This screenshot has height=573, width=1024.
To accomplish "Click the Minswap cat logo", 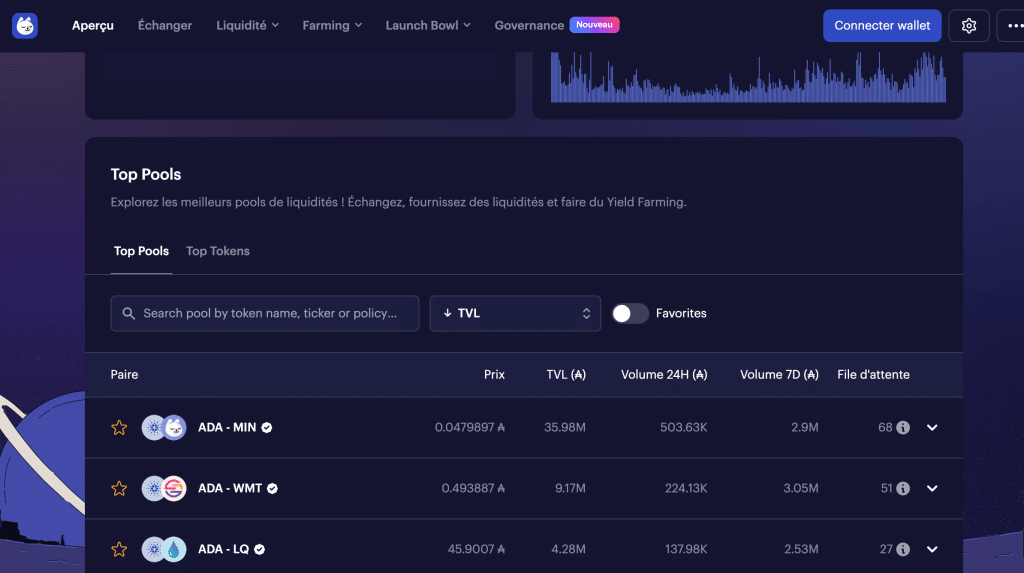I will [x=25, y=25].
